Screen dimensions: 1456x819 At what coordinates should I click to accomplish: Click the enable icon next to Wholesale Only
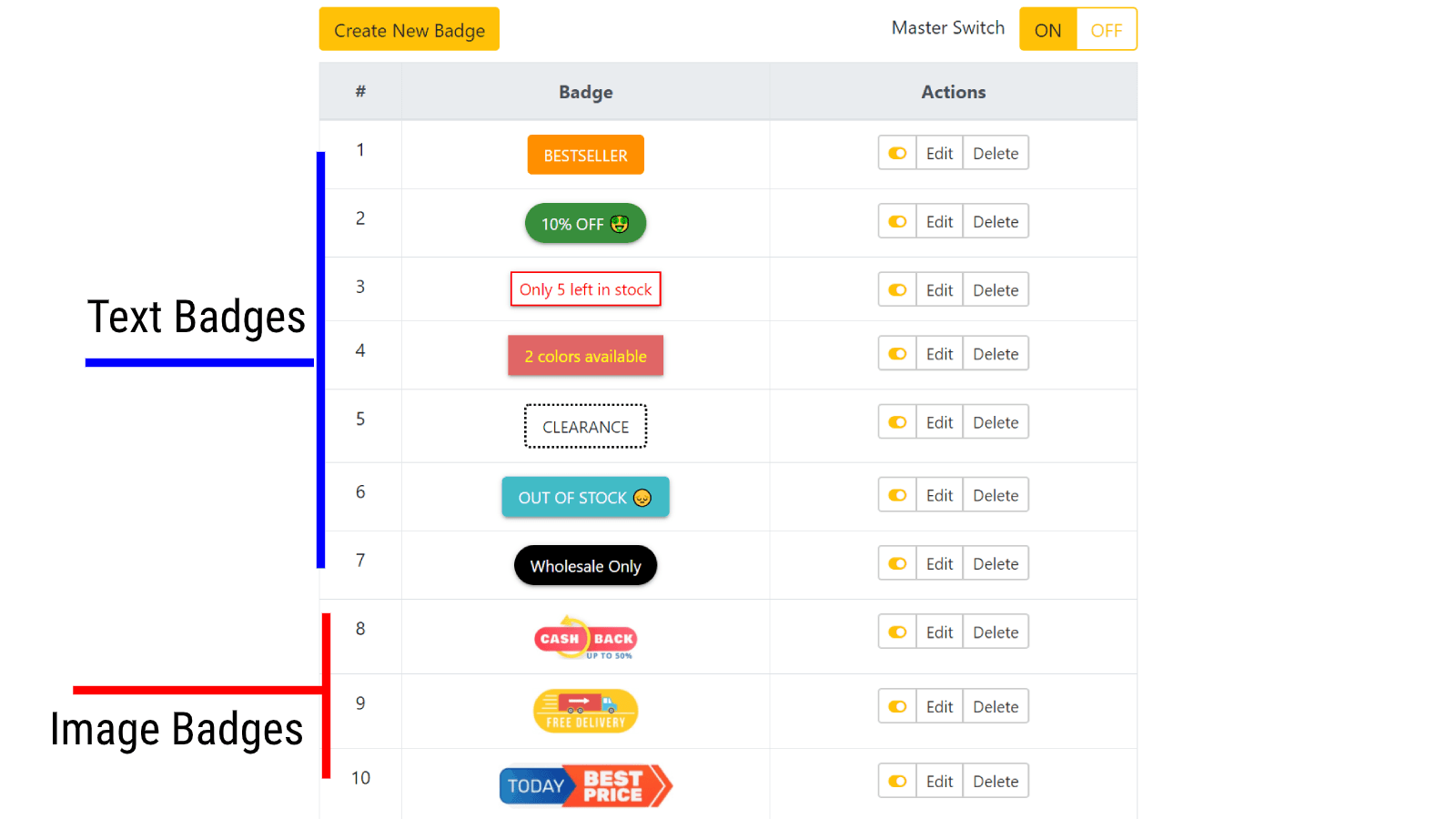pos(896,563)
